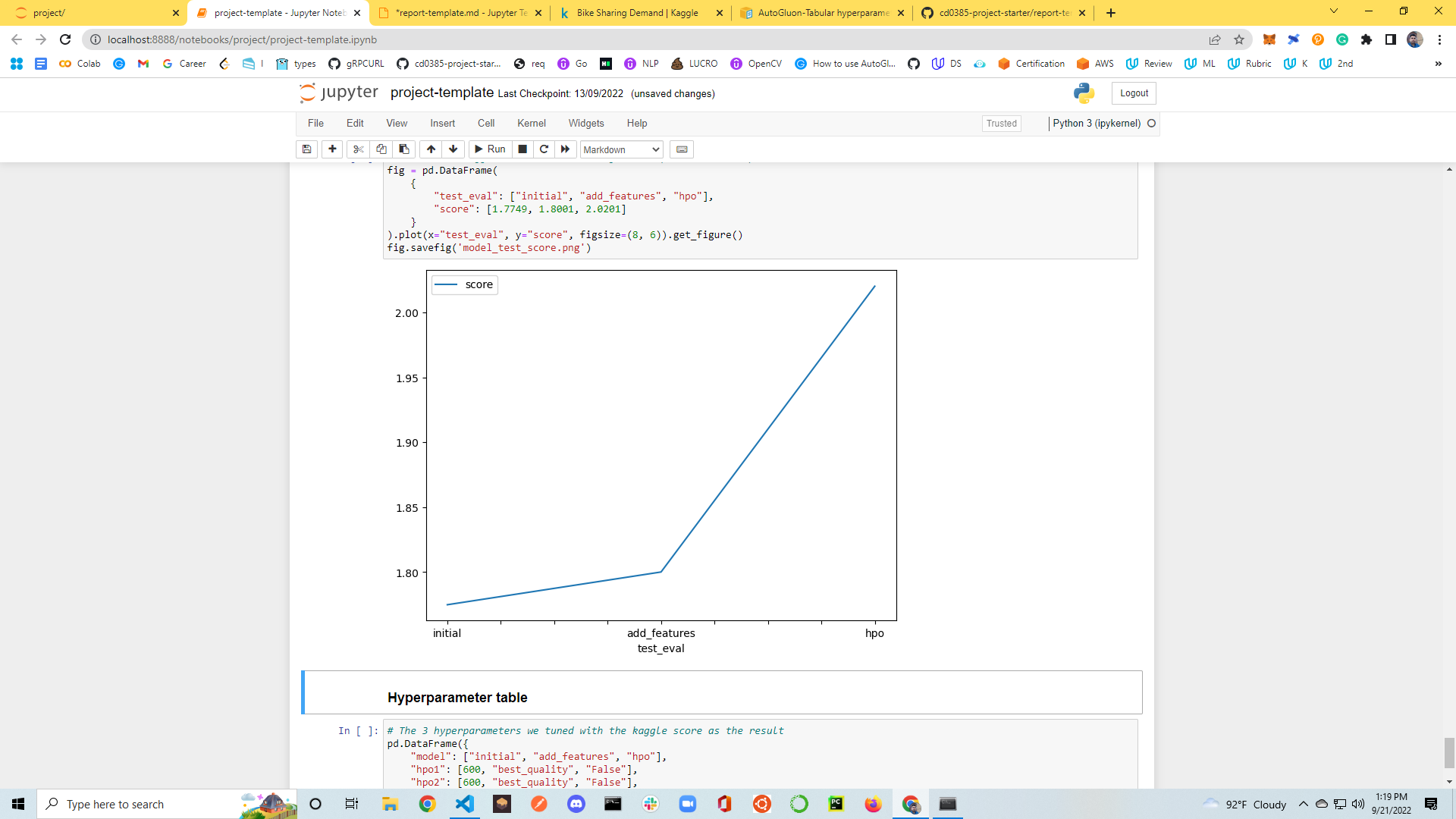1456x819 pixels.
Task: Move selected cell up with arrow icon
Action: click(431, 149)
